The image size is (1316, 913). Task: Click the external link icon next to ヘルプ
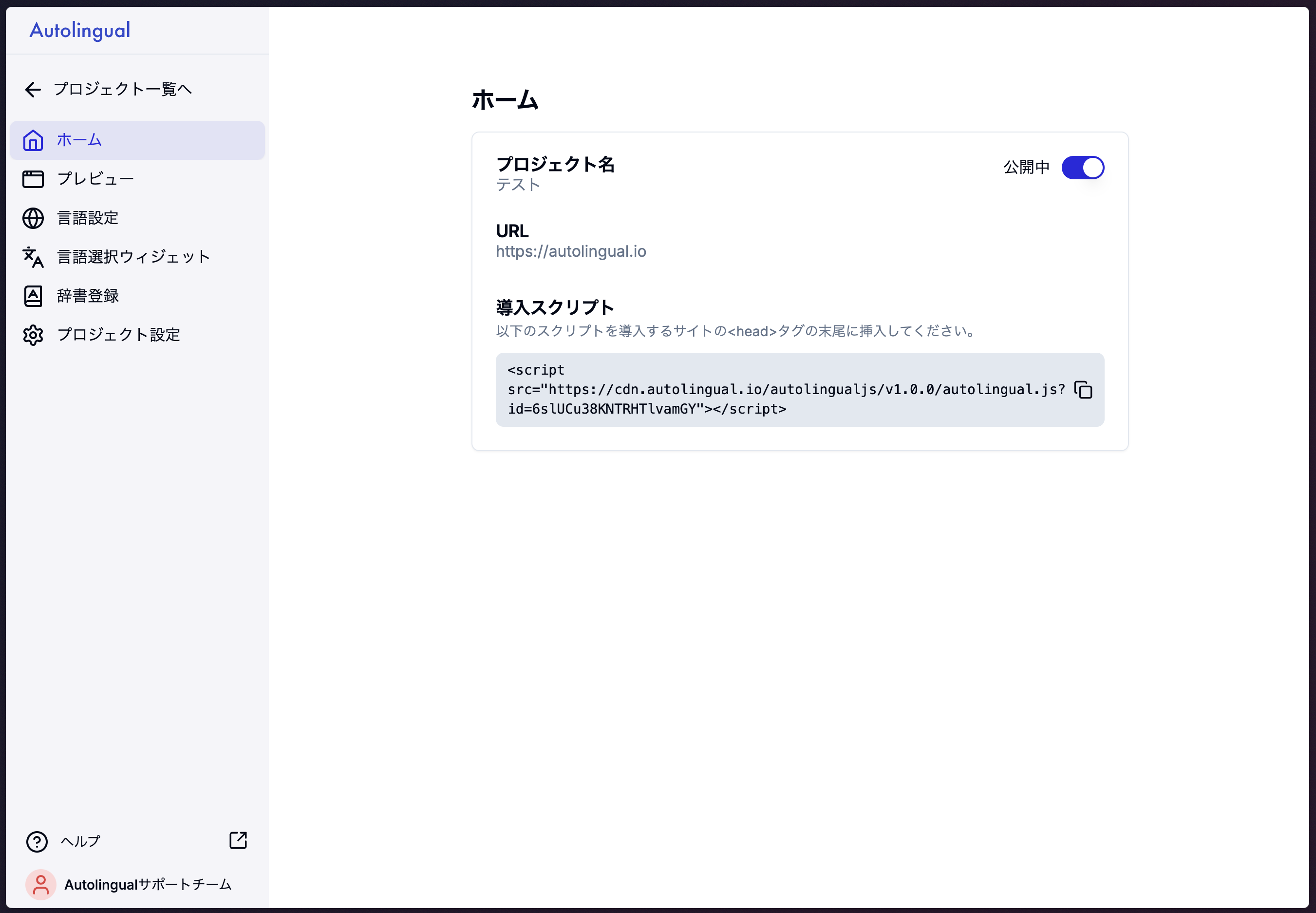pos(238,840)
